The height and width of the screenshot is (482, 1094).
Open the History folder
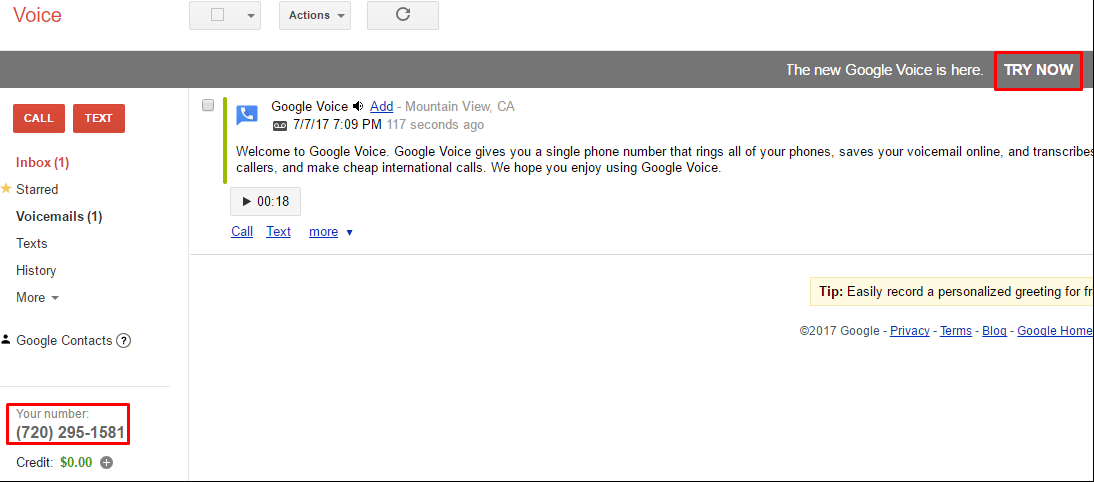click(x=36, y=271)
